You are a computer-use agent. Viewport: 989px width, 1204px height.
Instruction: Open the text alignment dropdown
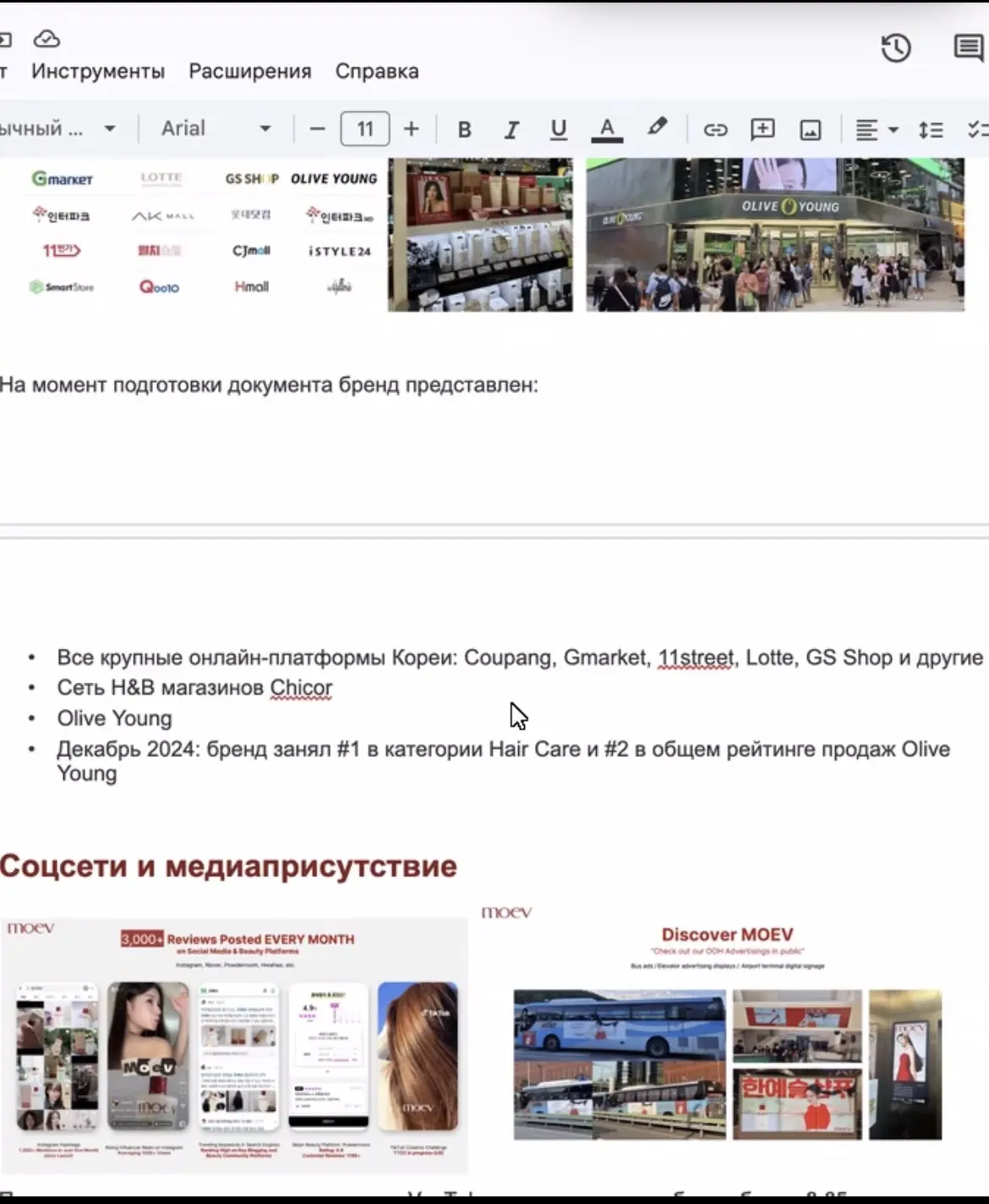tap(877, 129)
